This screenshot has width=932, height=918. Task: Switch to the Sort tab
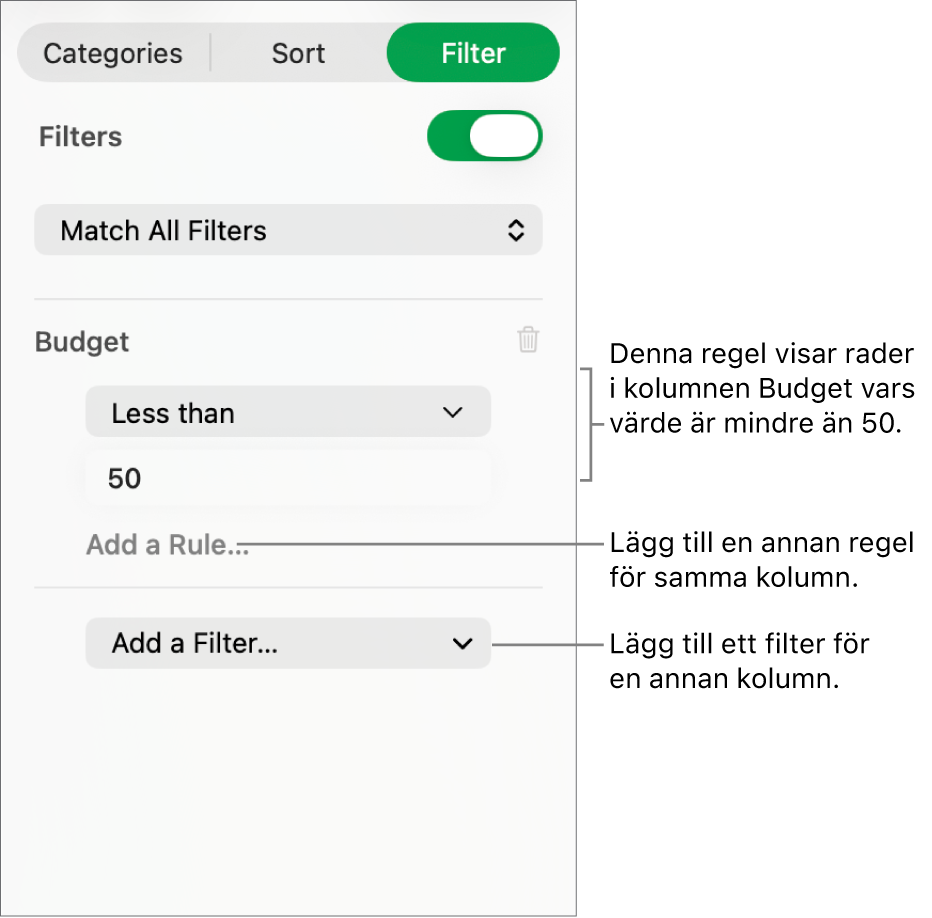coord(298,53)
